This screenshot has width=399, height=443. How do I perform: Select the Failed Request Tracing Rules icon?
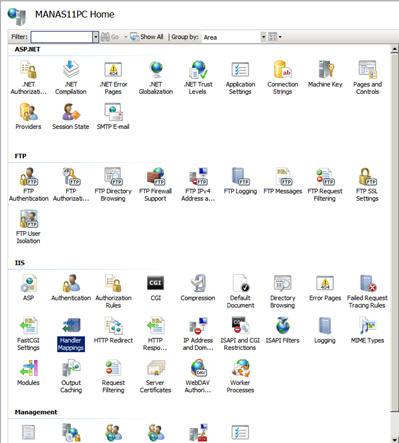point(367,292)
